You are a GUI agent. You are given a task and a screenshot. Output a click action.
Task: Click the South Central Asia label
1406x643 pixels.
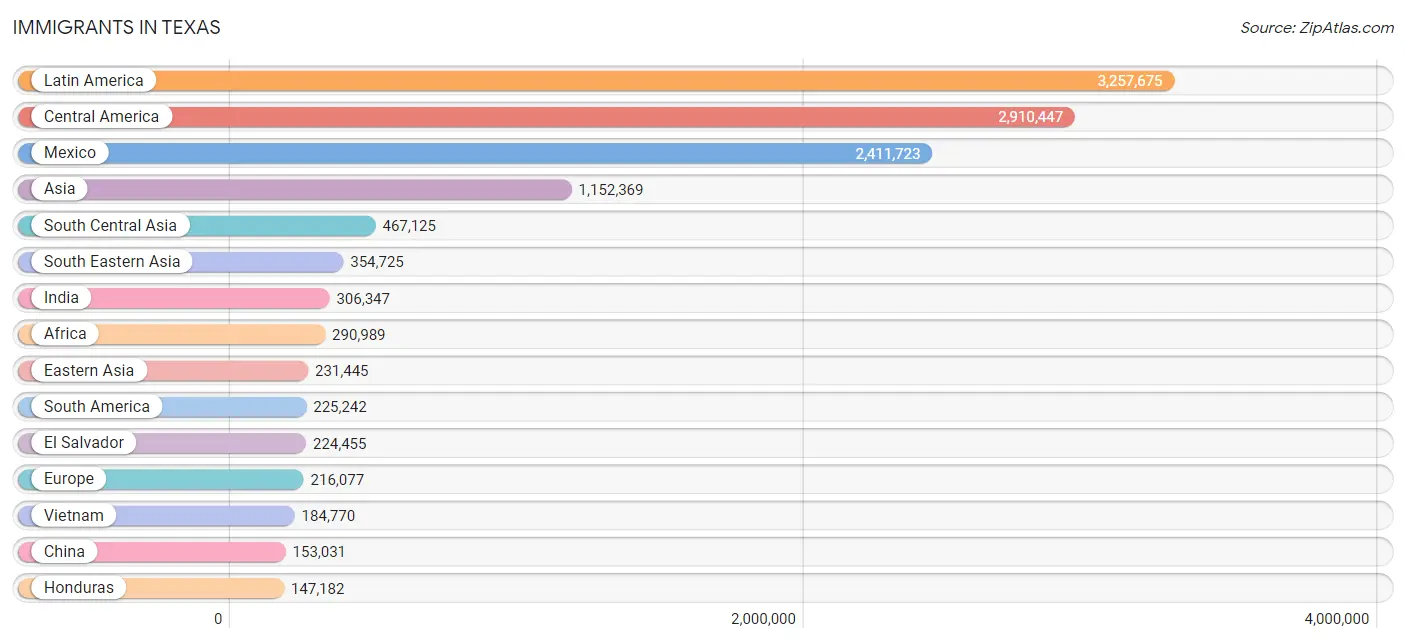coord(110,226)
